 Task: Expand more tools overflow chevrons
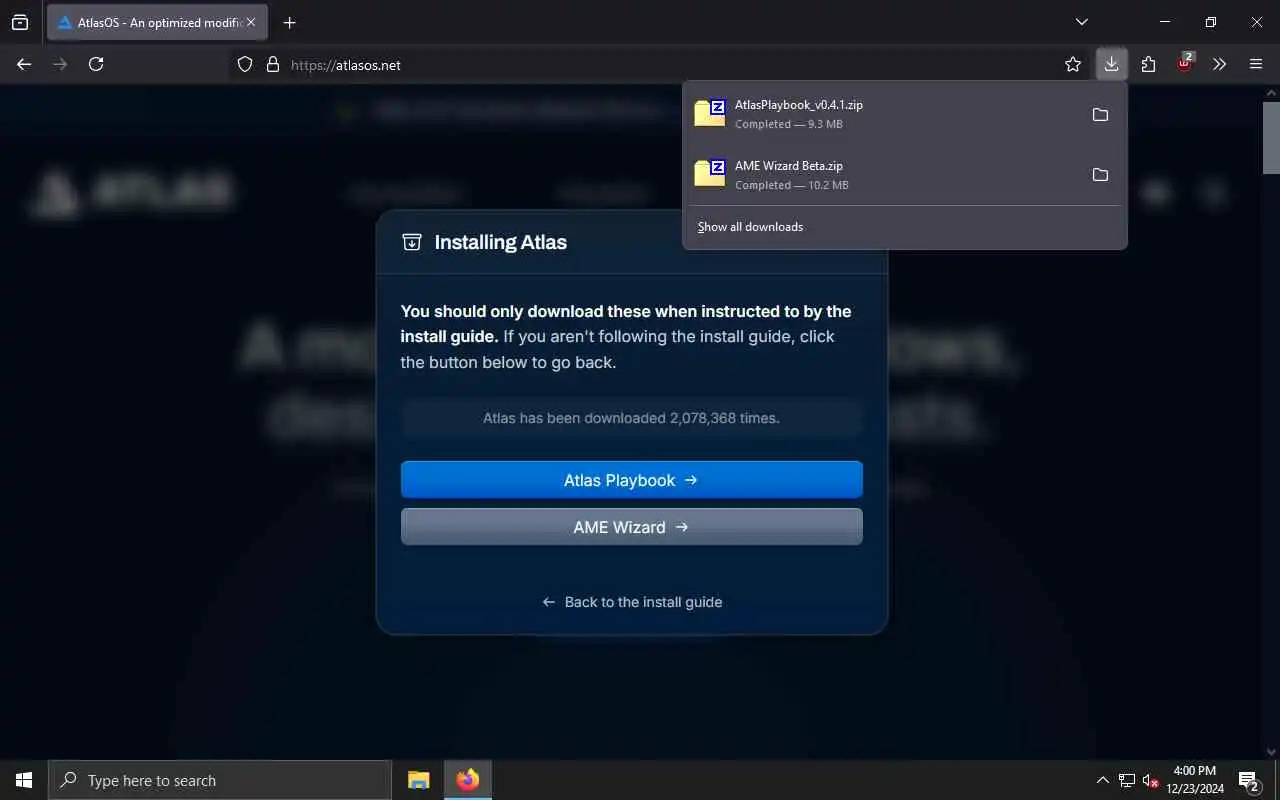tap(1219, 64)
